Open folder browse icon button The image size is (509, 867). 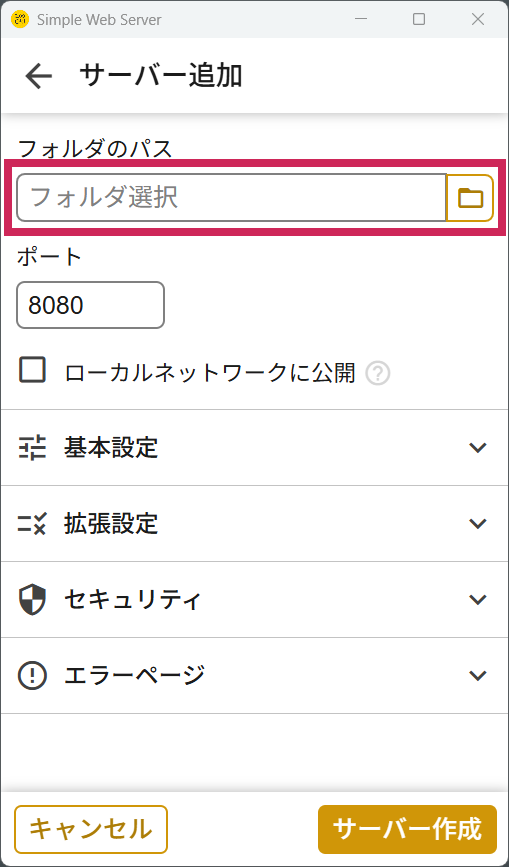tap(470, 198)
